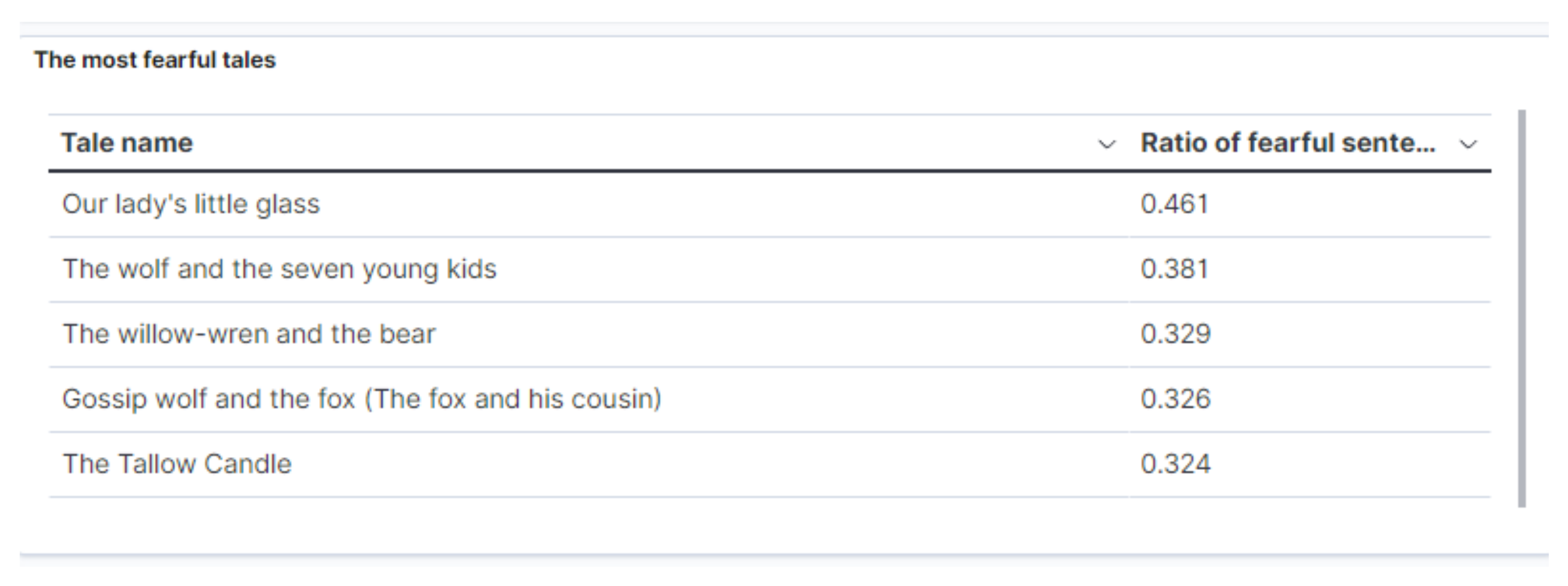Open the Tale name column options chevron
This screenshot has width=1568, height=586.
click(x=1106, y=145)
